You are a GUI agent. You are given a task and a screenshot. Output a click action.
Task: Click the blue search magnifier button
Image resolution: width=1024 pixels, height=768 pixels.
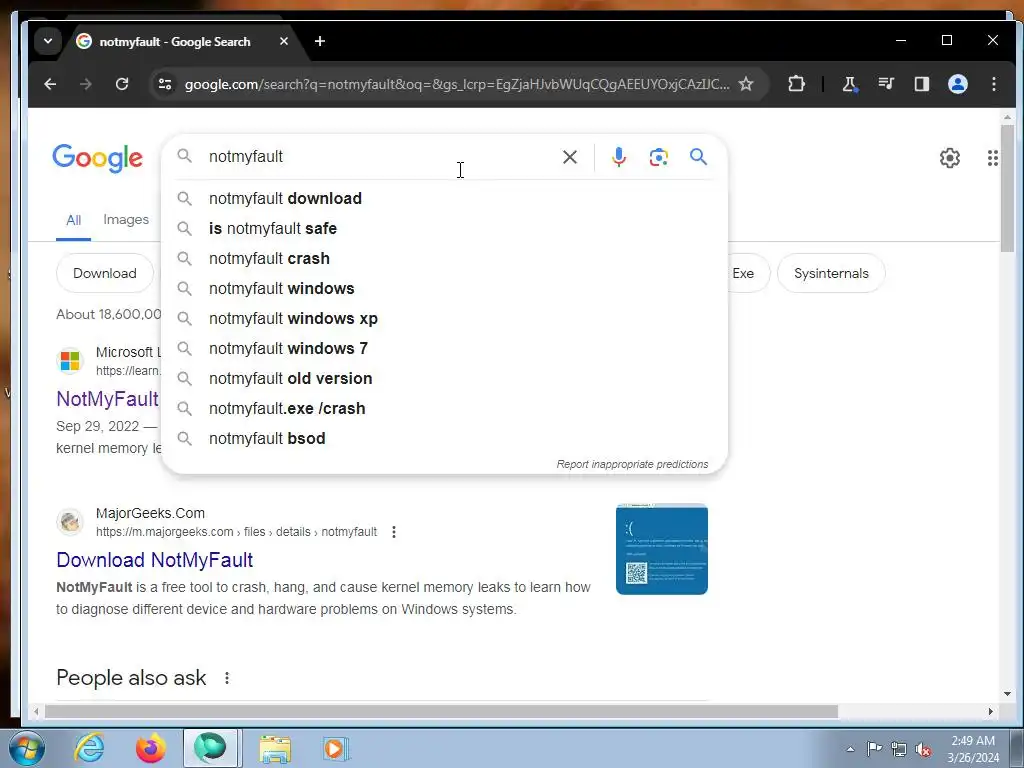698,157
